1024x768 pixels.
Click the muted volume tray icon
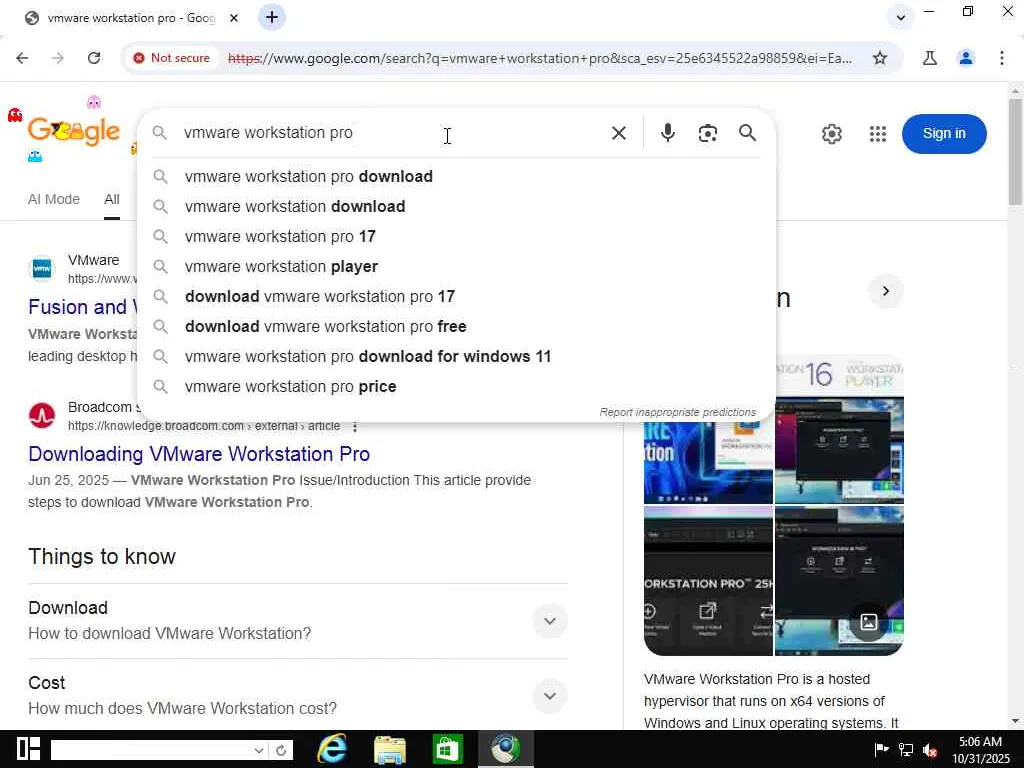click(x=930, y=750)
